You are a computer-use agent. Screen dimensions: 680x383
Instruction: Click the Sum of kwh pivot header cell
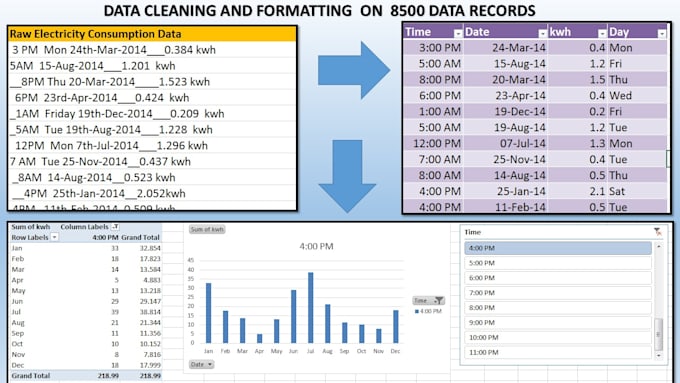[30, 227]
